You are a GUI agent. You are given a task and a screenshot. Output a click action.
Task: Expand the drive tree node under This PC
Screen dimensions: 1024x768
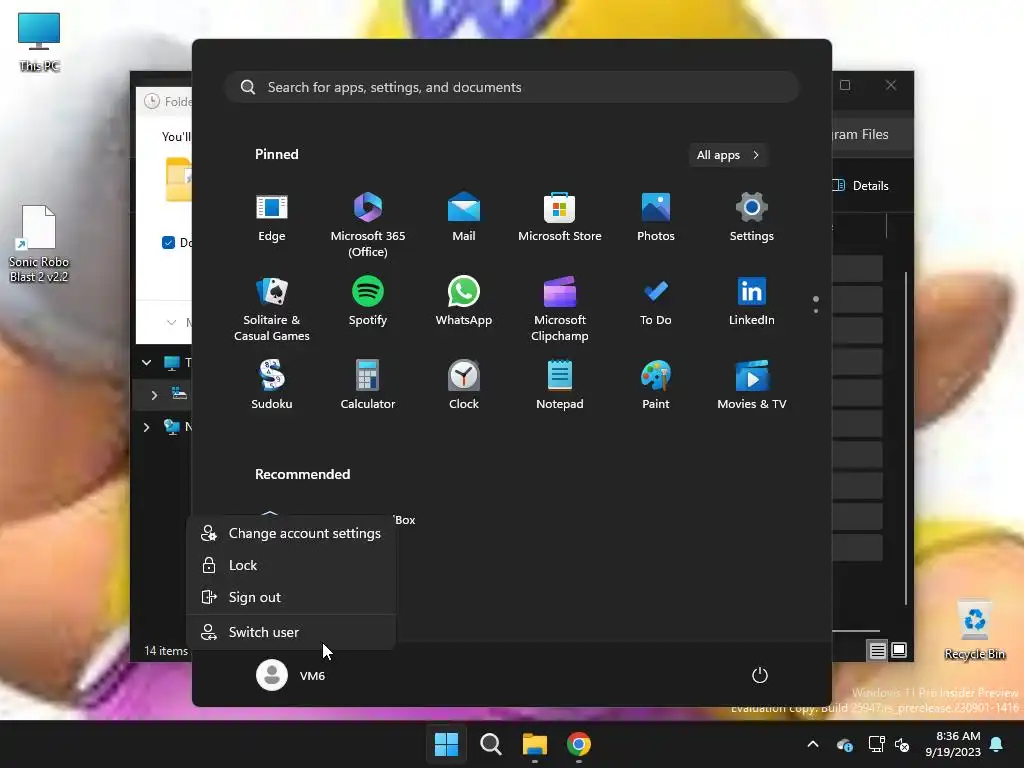pos(154,395)
